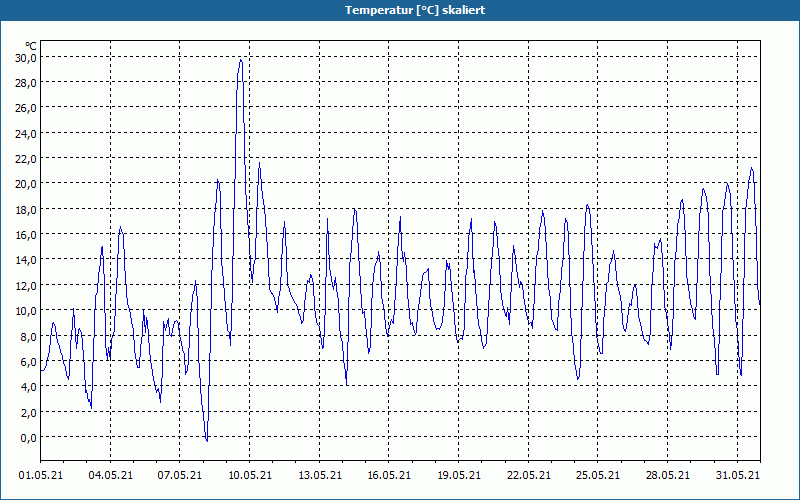This screenshot has height=500, width=800.
Task: Select the 31.05.21 date label
Action: [737, 475]
